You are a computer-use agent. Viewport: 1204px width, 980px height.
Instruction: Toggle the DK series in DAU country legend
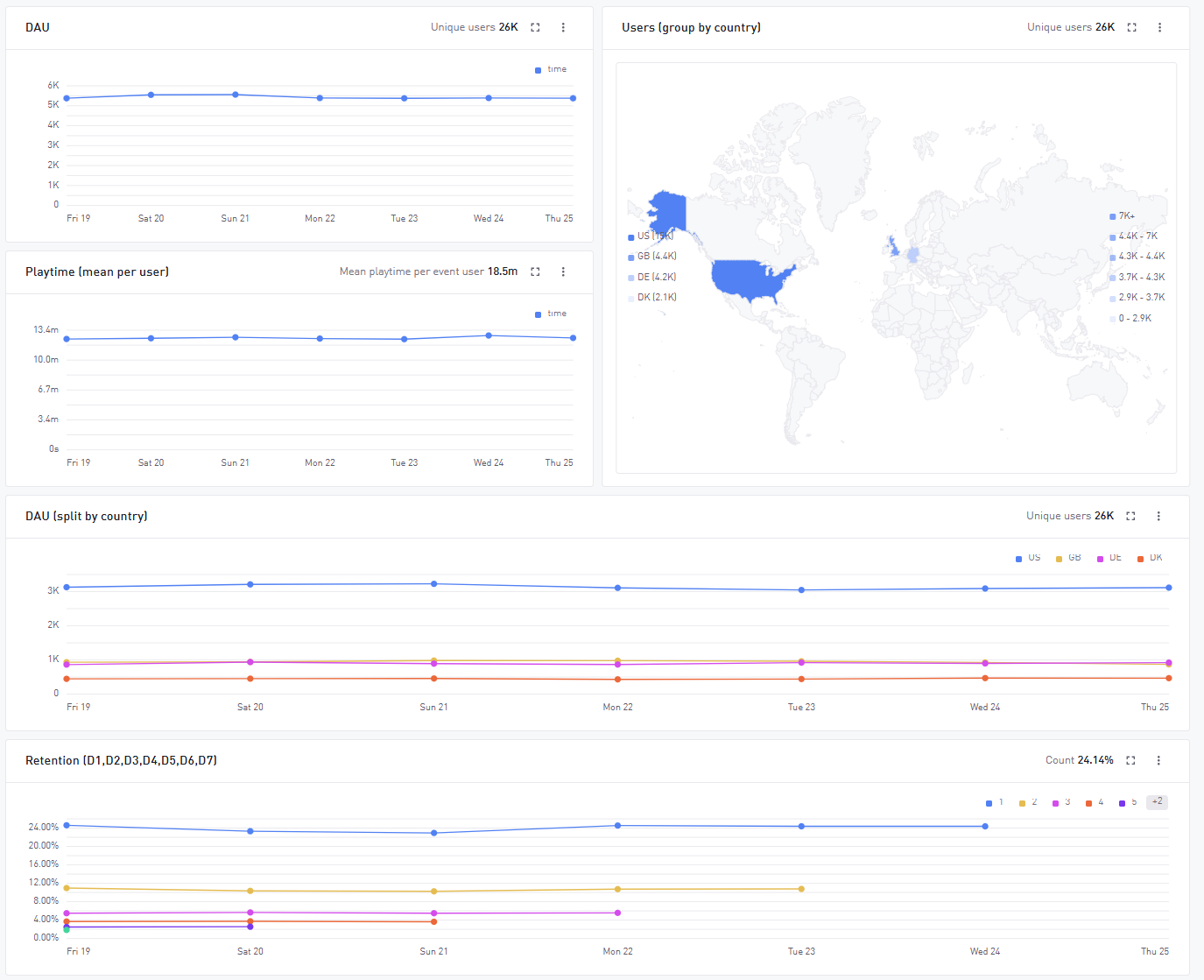click(x=1150, y=558)
